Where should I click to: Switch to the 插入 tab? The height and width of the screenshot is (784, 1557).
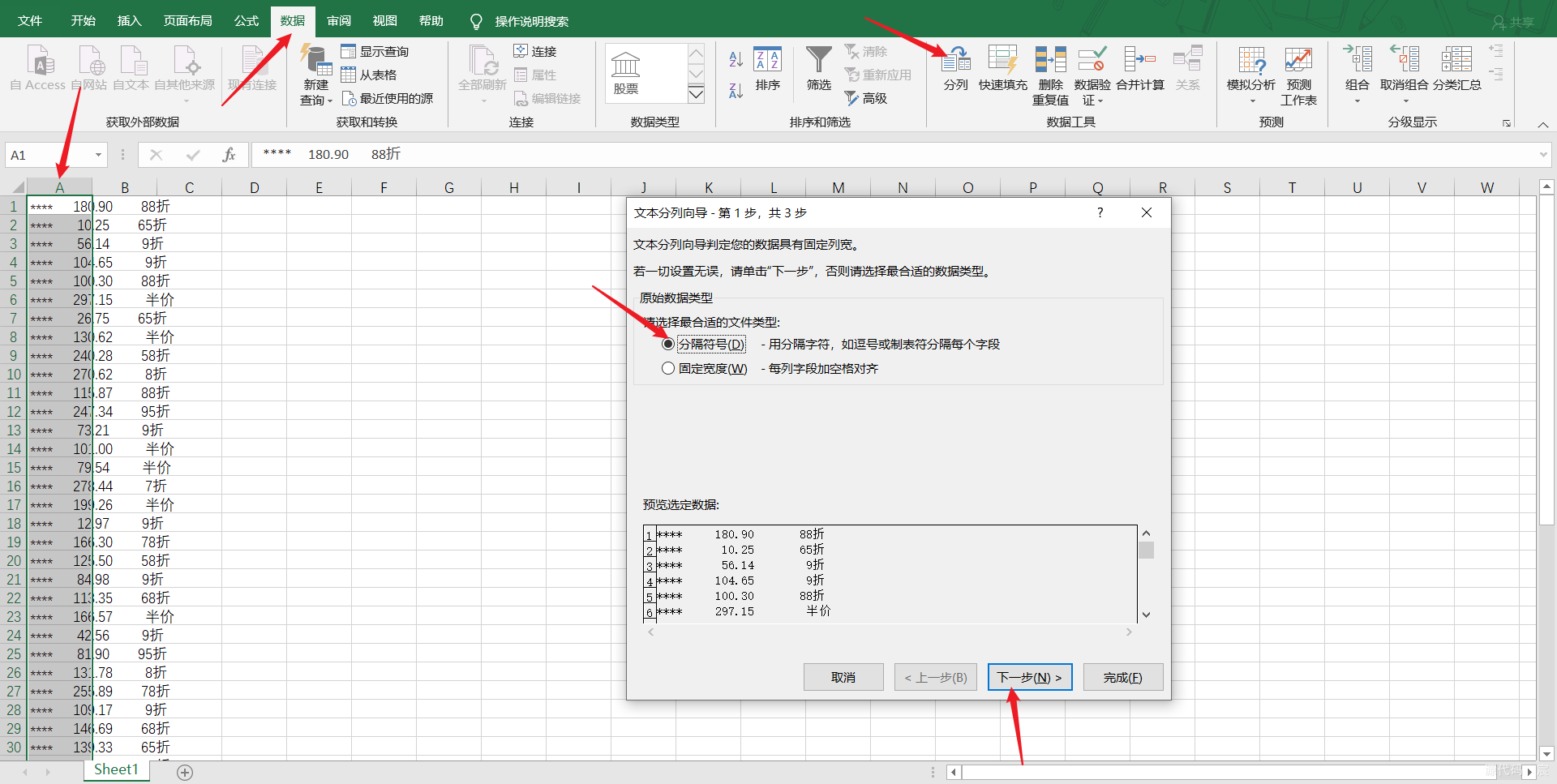pos(129,21)
